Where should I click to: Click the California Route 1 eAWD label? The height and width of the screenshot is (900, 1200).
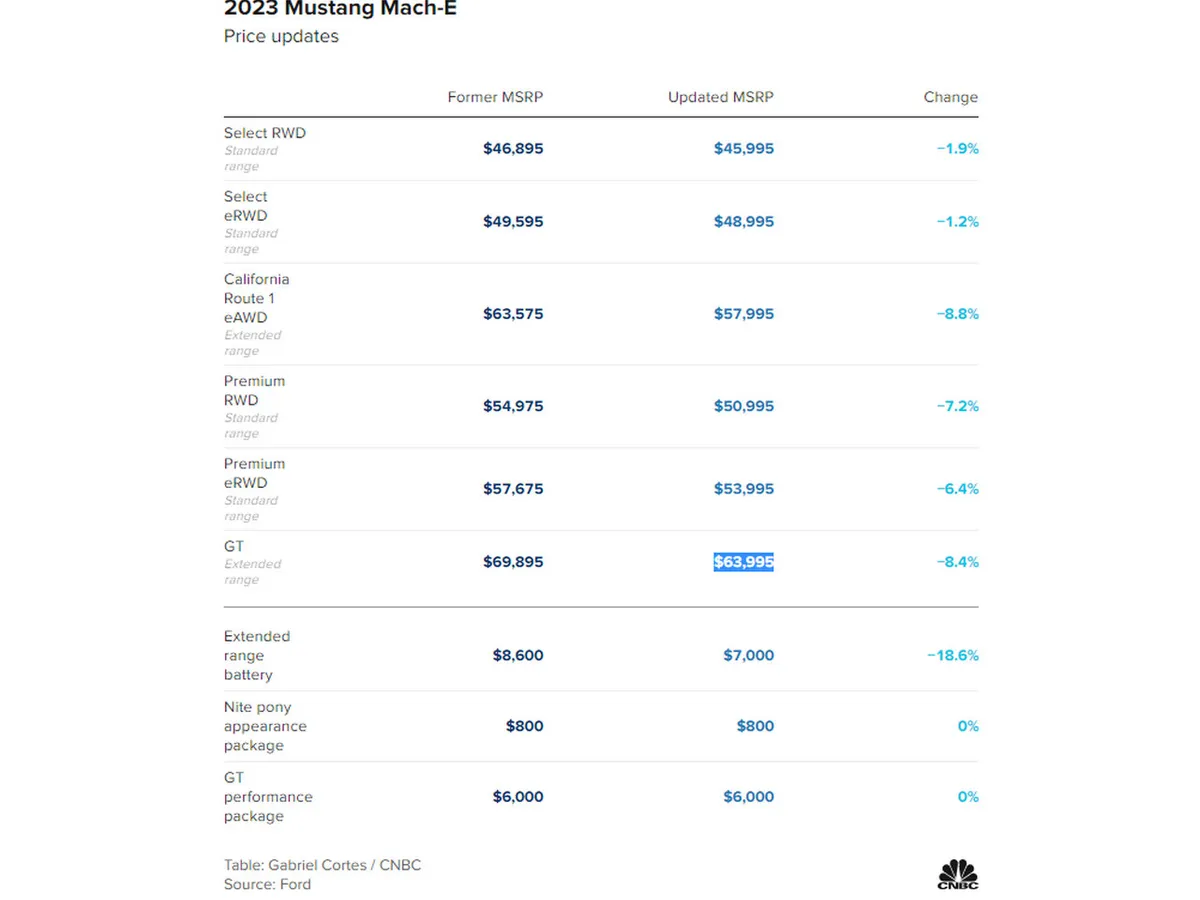[256, 298]
